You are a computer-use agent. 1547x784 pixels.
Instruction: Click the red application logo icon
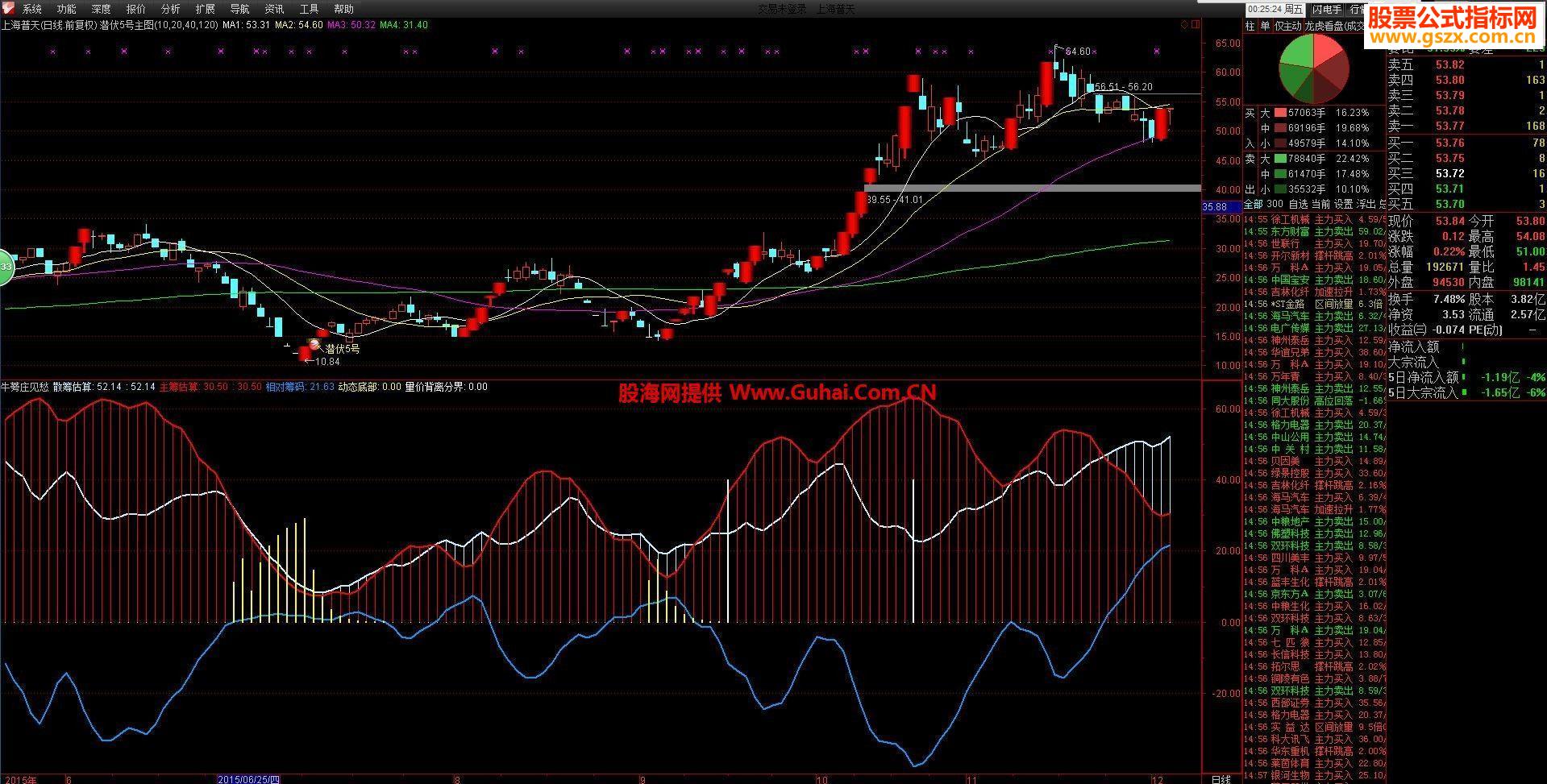(6, 8)
